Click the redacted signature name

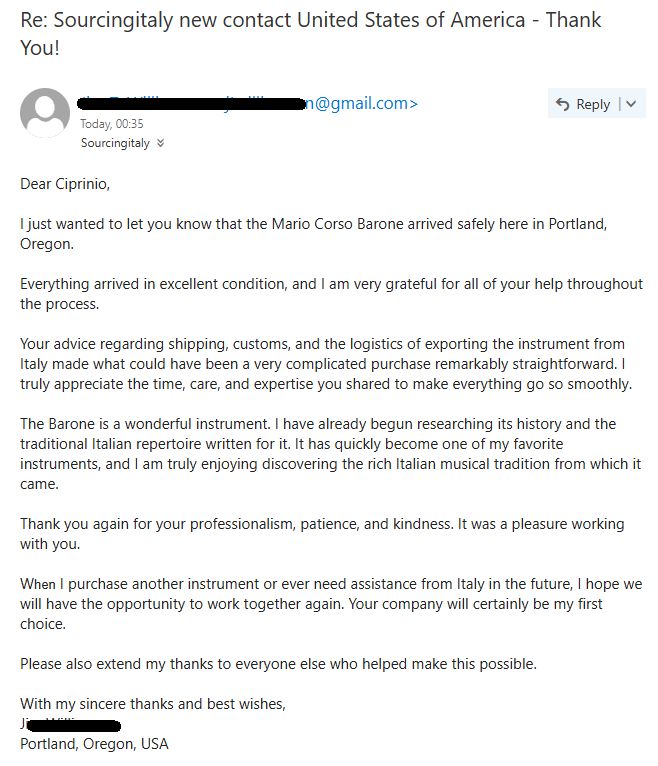pyautogui.click(x=70, y=725)
